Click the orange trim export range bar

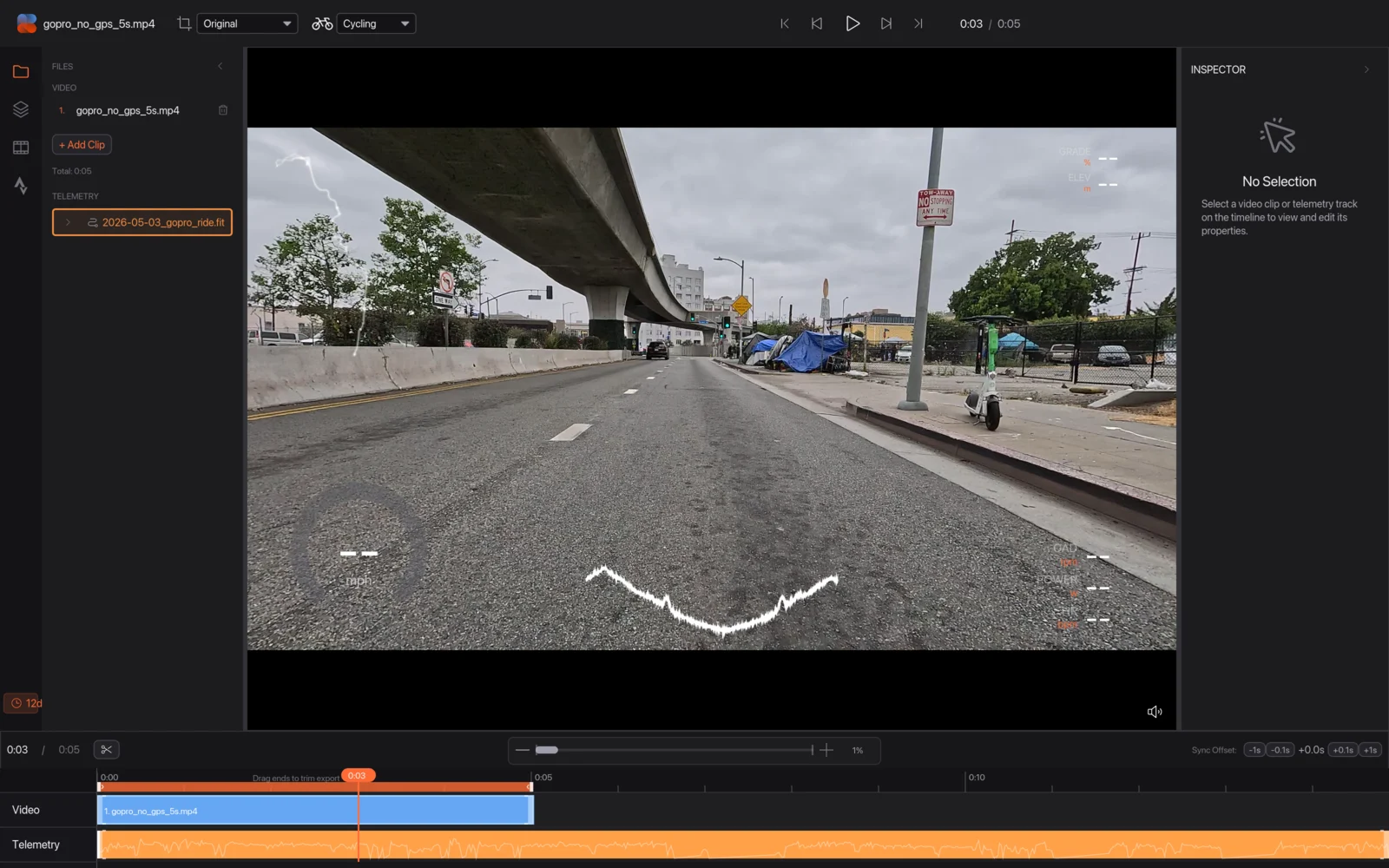[315, 787]
